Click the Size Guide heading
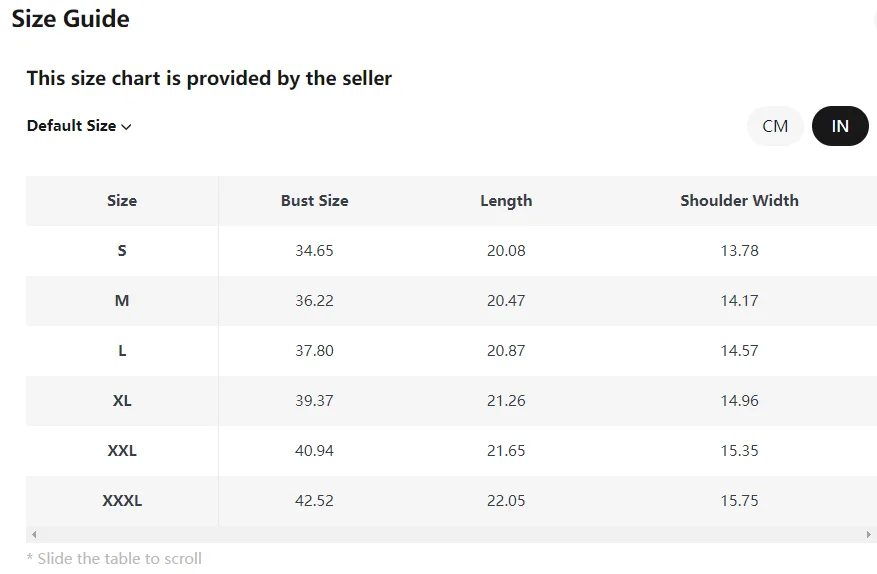 [70, 19]
